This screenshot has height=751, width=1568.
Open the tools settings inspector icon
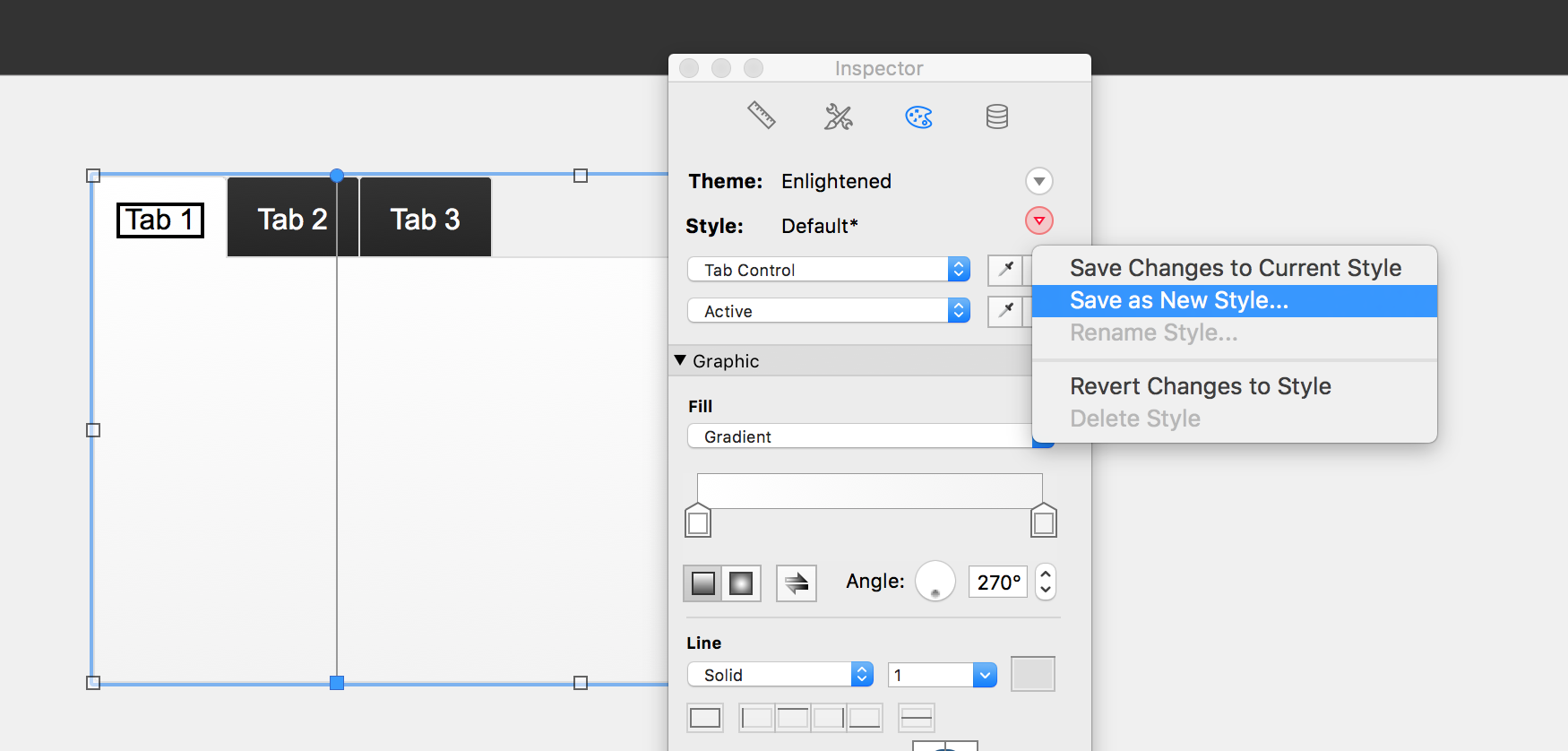tap(839, 117)
